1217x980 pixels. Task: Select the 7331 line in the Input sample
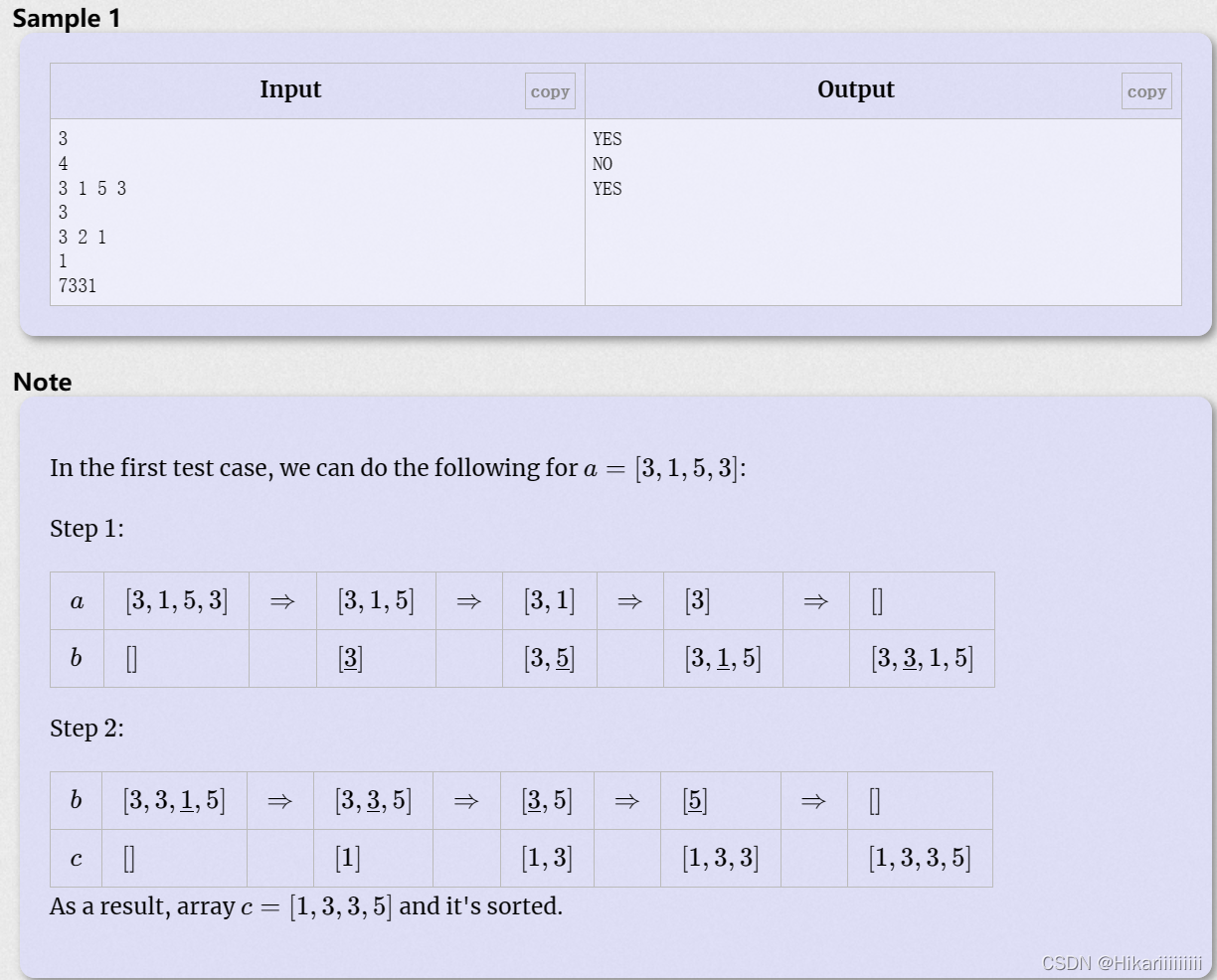coord(80,286)
